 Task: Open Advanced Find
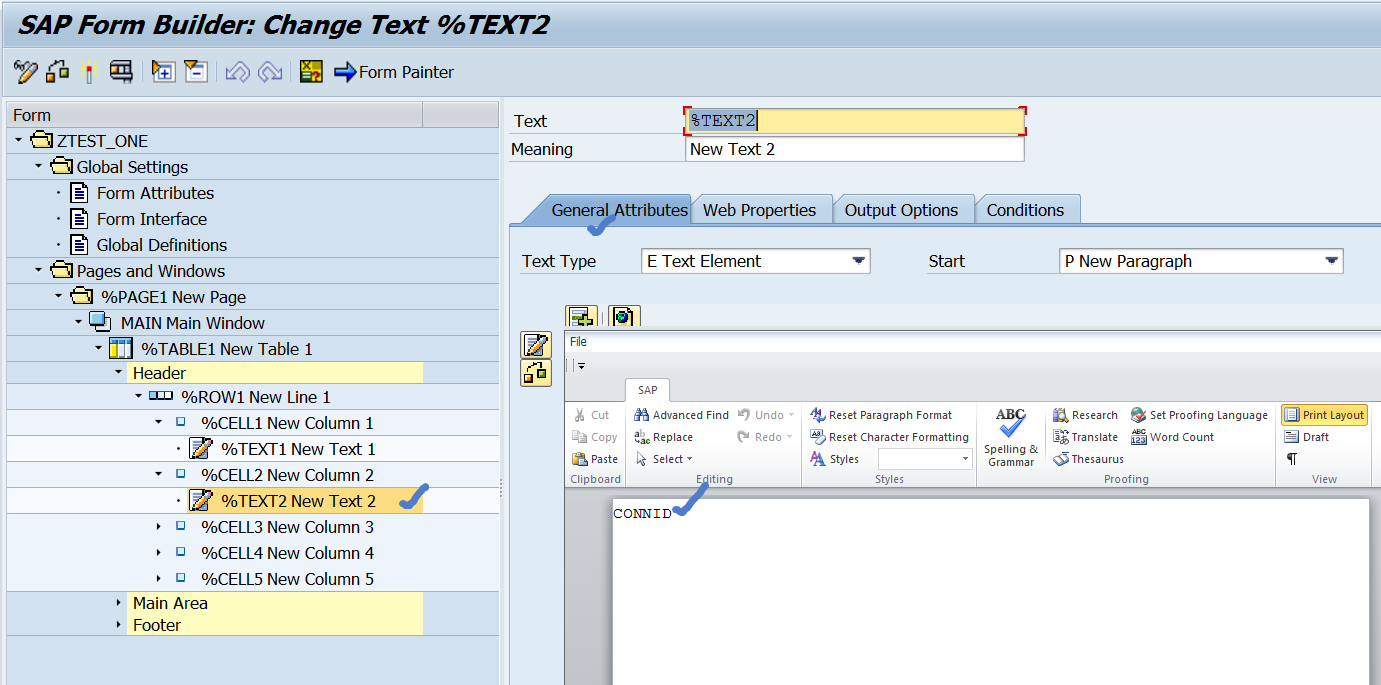681,415
